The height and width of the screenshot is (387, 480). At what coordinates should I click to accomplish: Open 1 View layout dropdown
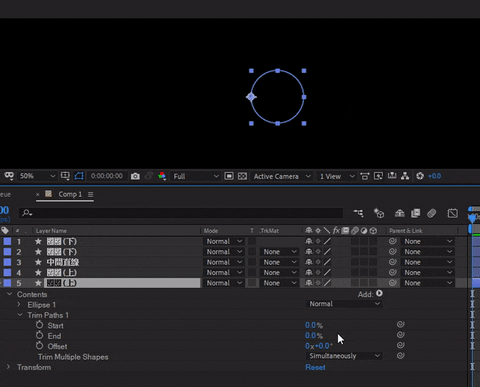click(x=337, y=176)
